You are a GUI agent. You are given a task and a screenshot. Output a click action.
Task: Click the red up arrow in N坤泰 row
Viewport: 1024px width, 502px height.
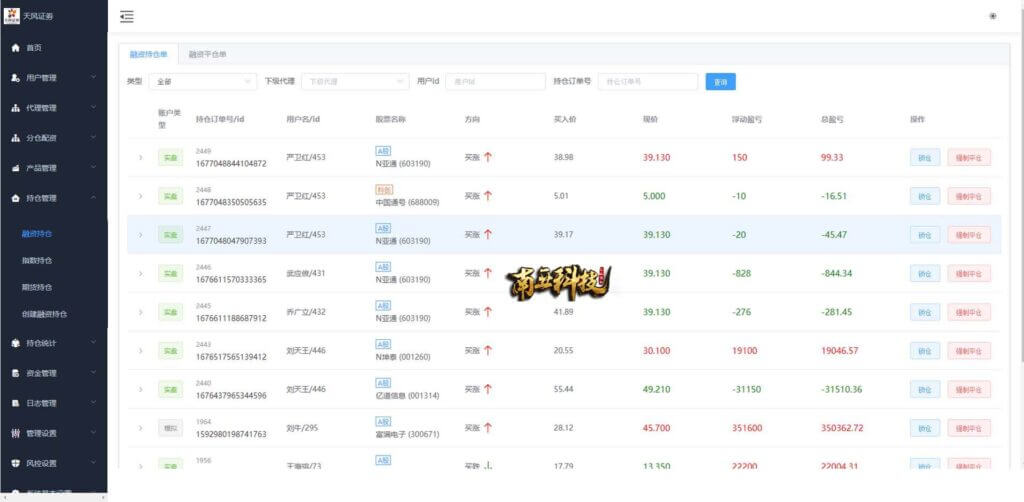click(487, 351)
